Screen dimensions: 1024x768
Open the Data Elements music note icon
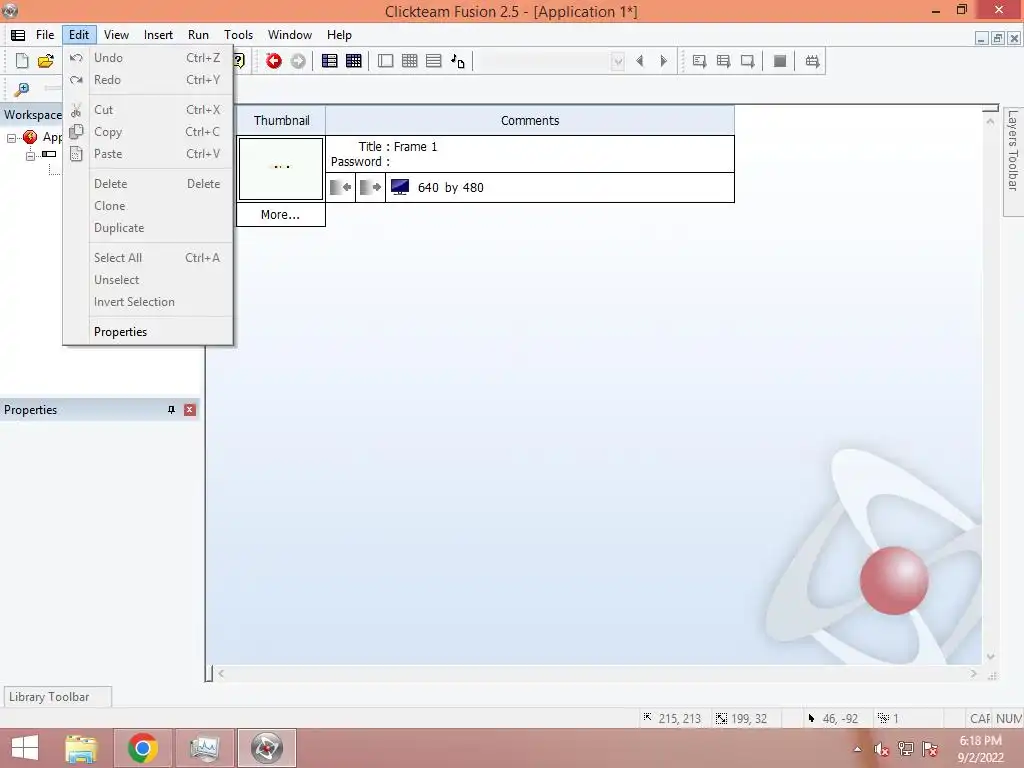(458, 61)
